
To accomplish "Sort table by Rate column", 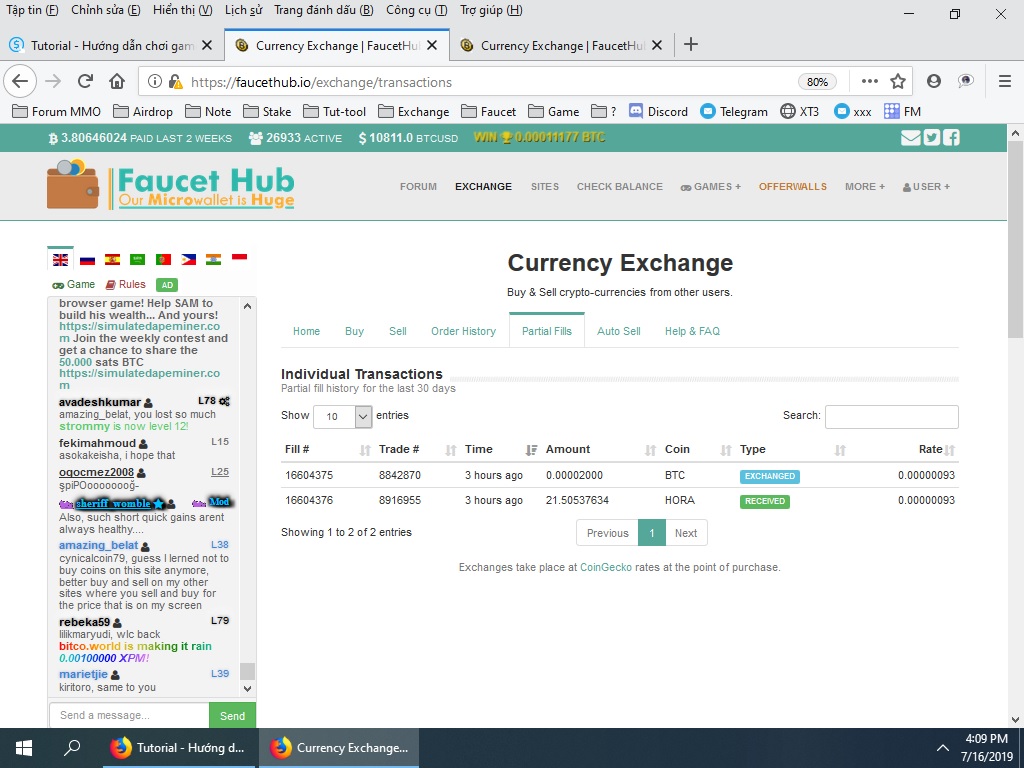I will (904, 449).
